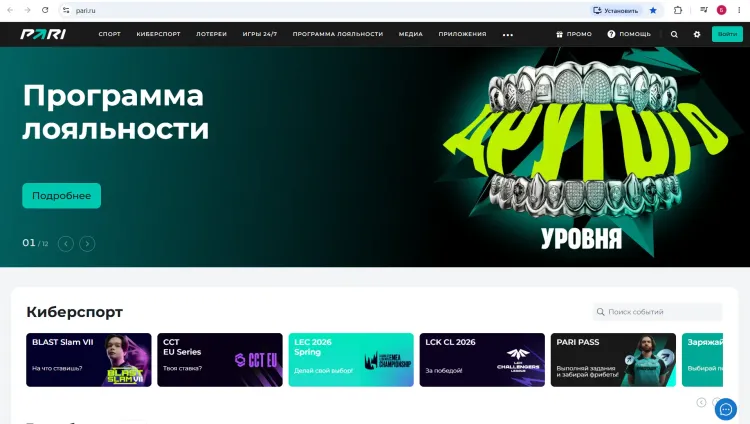Screen dimensions: 750x424
Task: Open Приложения menu
Action: pyautogui.click(x=463, y=34)
